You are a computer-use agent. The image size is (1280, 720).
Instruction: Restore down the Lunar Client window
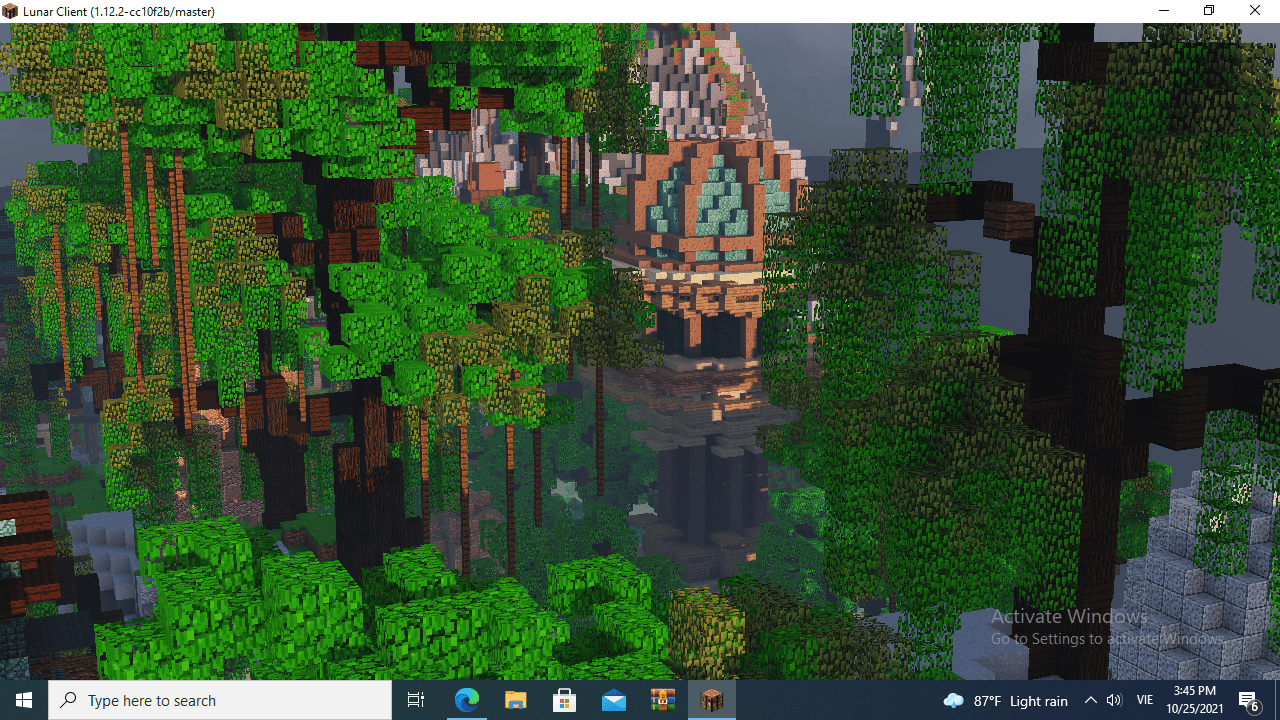(1209, 11)
